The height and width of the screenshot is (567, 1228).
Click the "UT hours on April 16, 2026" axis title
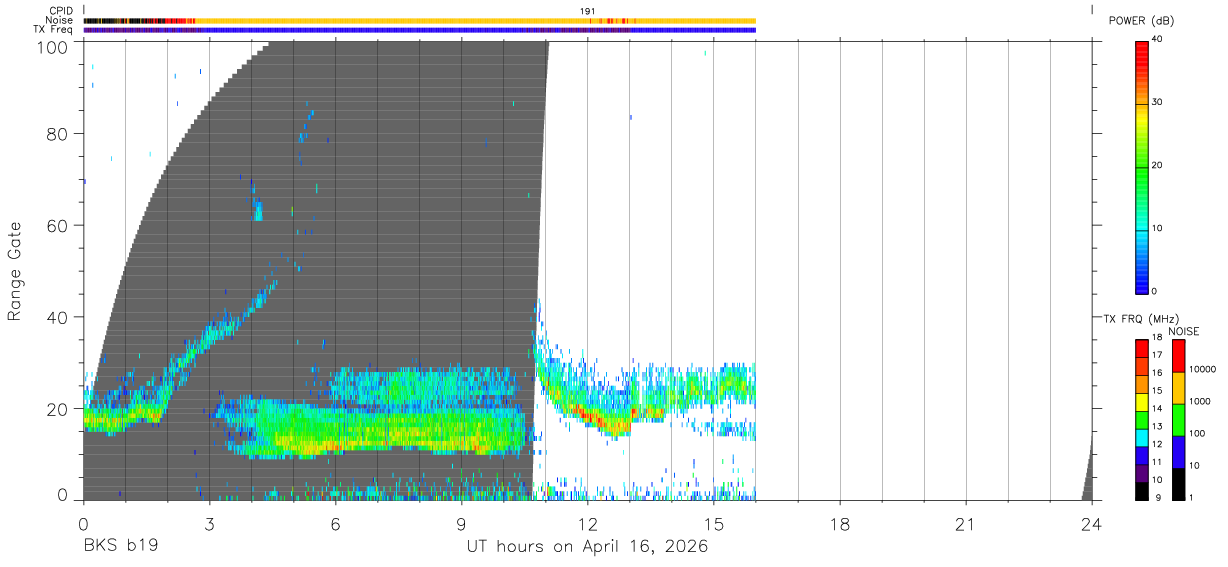tap(587, 547)
